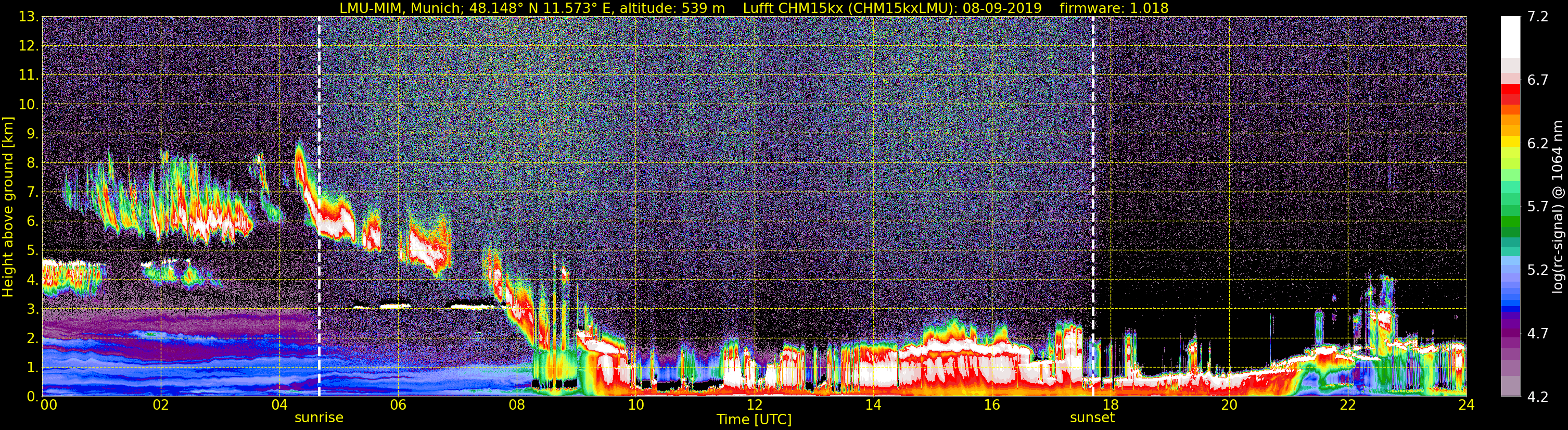
Task: Click the 06 time axis tick label
Action: [398, 405]
